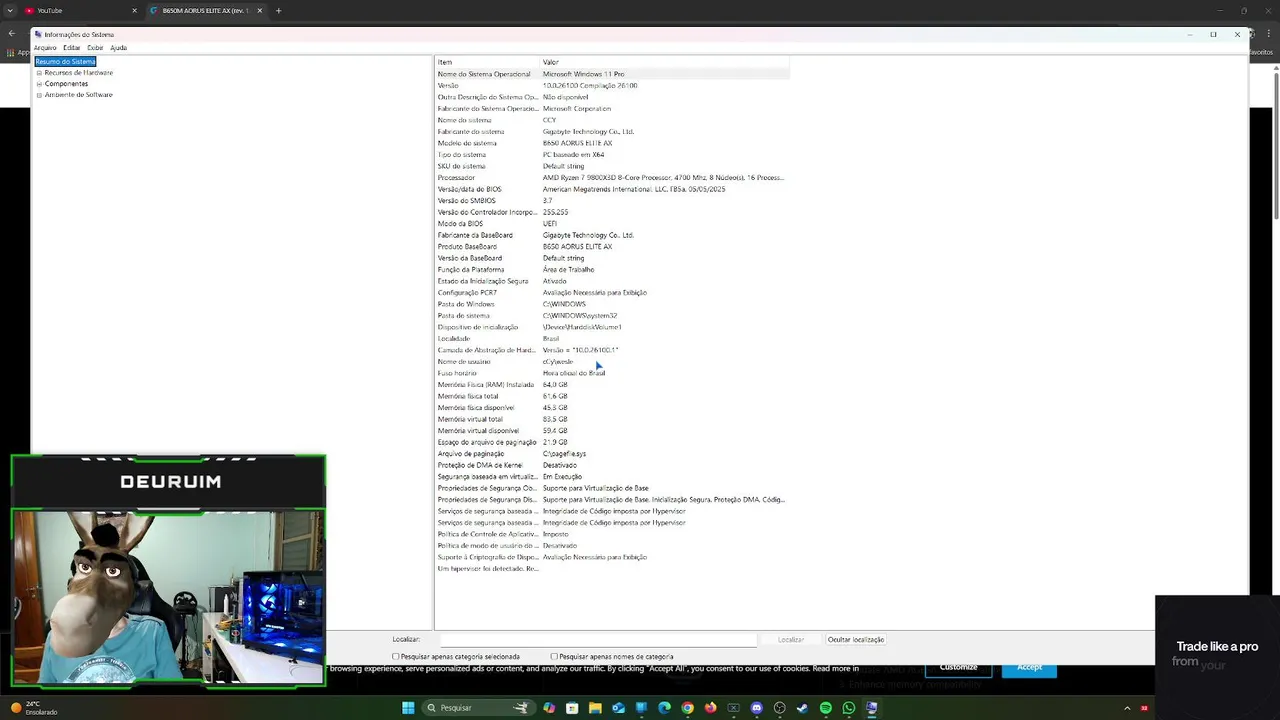Enable Pesquisar apenas categoria selecionada checkbox

tap(396, 657)
